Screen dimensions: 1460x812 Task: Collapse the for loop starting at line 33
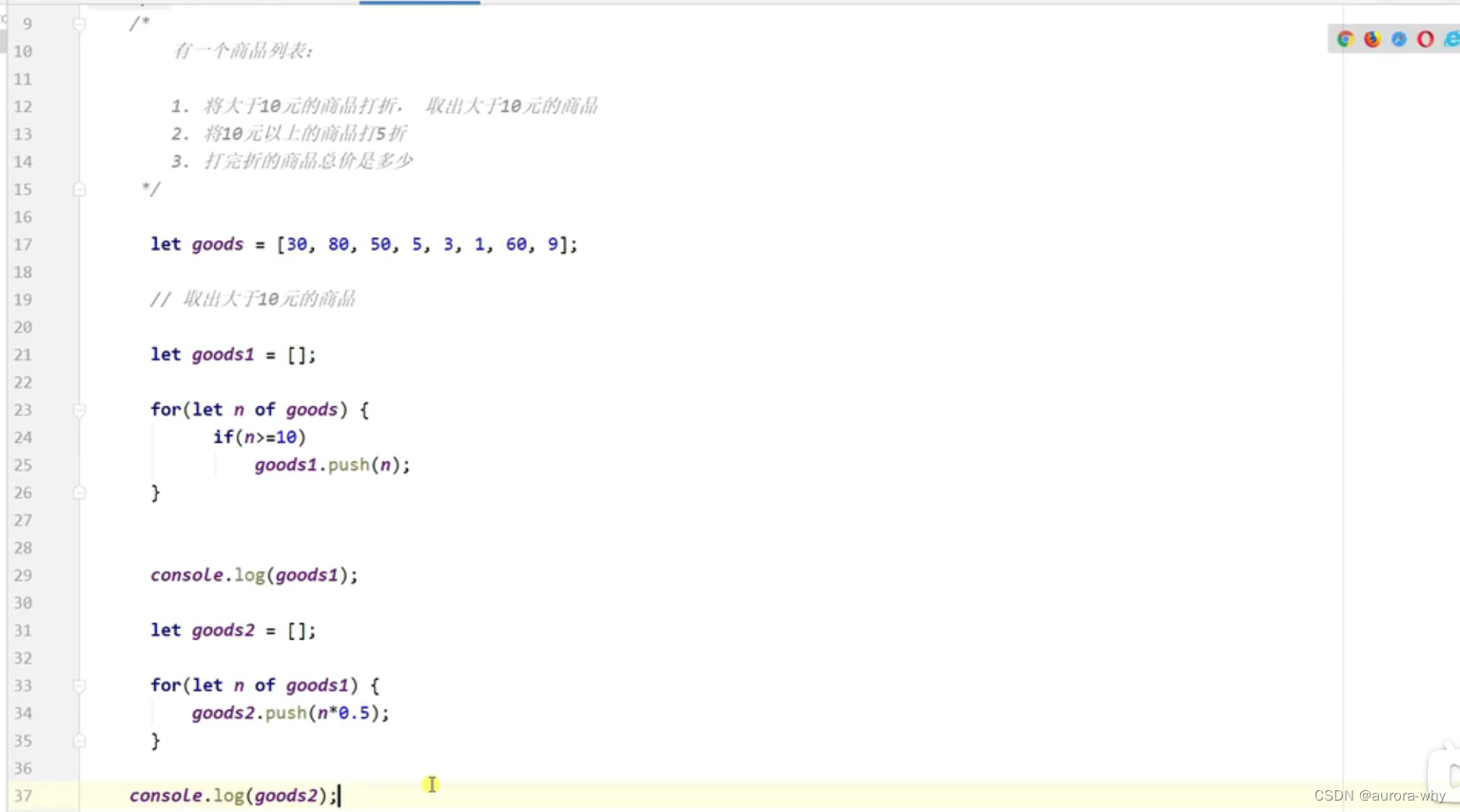click(80, 686)
